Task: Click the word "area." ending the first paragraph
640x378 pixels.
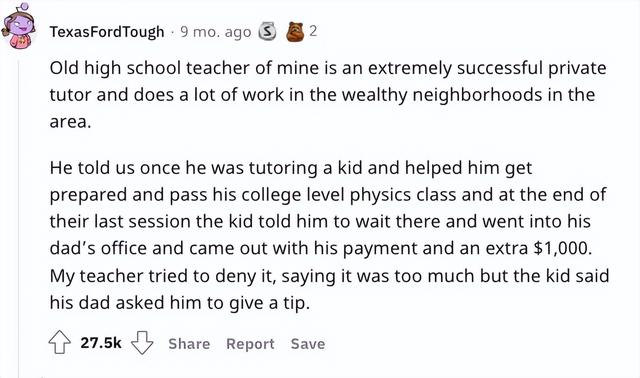Action: click(x=70, y=122)
